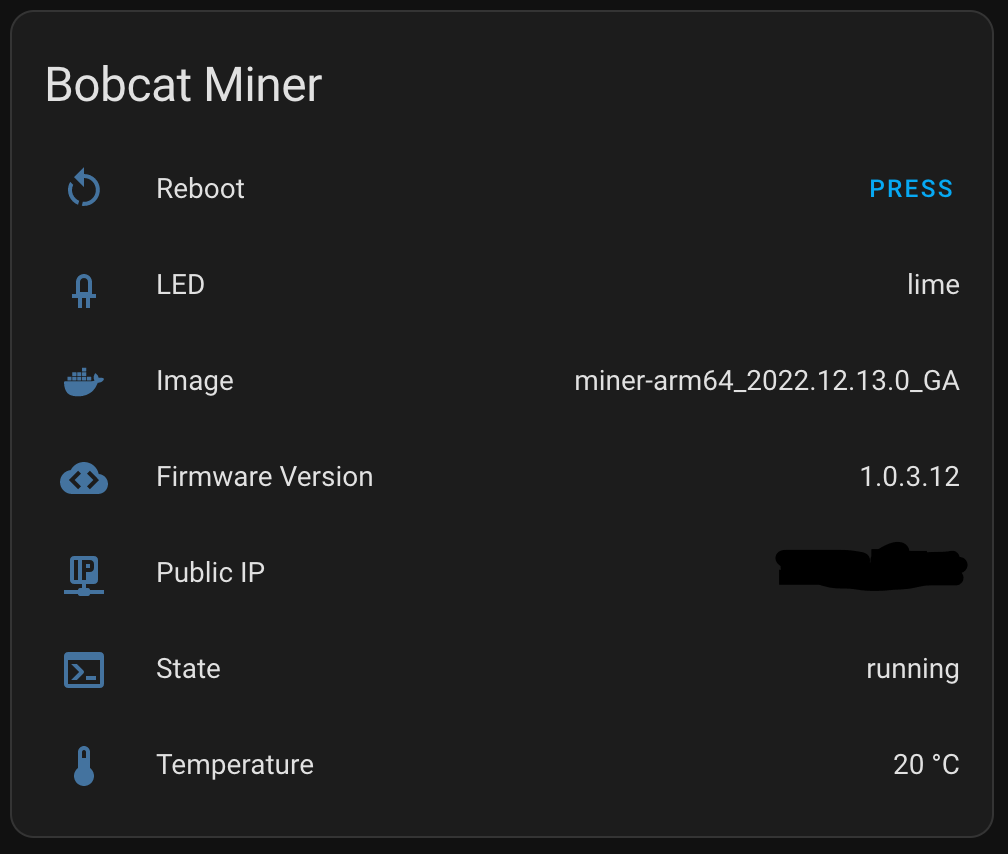Click the Docker whale Image icon
This screenshot has height=854, width=1008.
click(x=84, y=380)
